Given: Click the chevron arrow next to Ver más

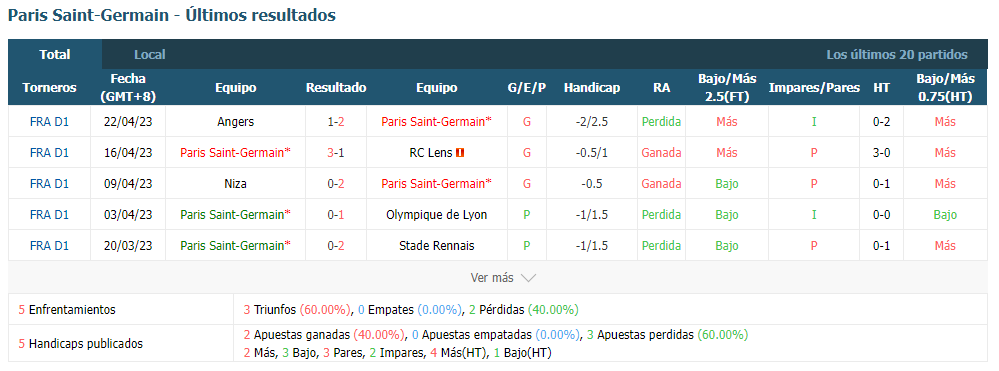Looking at the screenshot, I should (x=528, y=278).
